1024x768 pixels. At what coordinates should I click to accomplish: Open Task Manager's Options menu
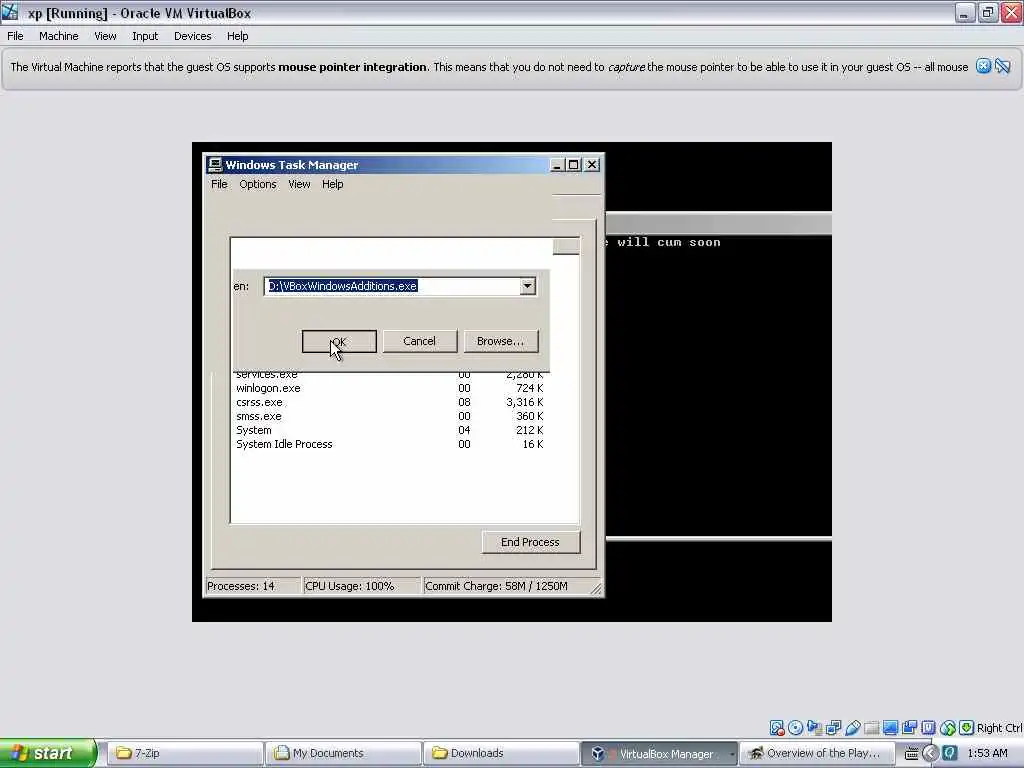point(258,184)
